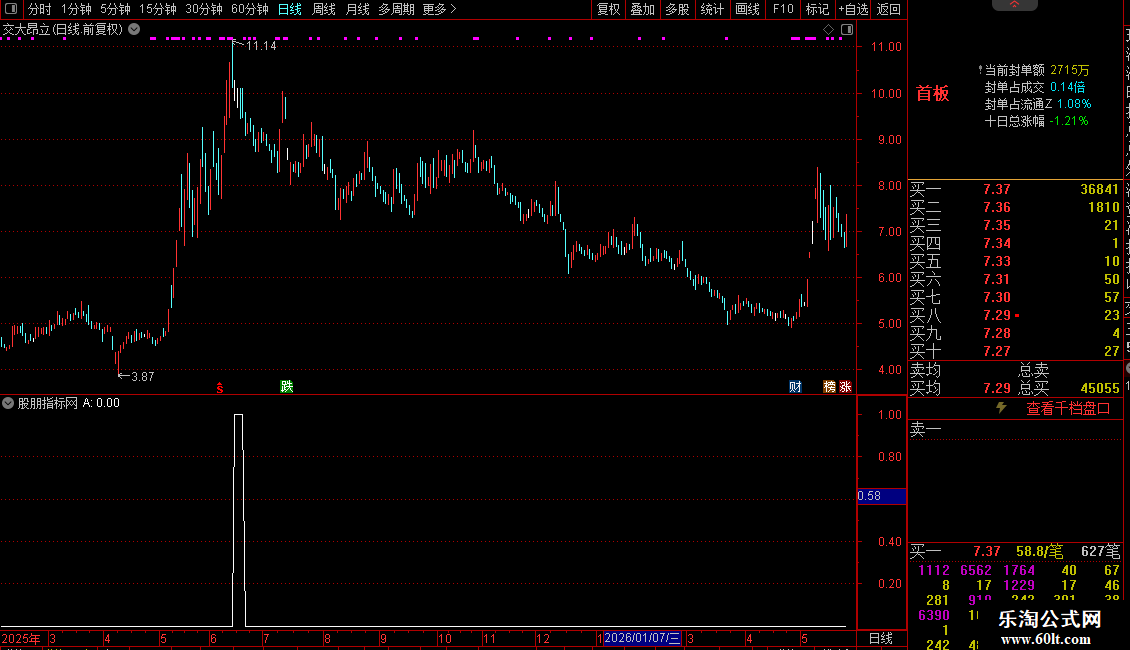Open the 统计 statistics tool
Image resolution: width=1130 pixels, height=650 pixels.
click(712, 9)
